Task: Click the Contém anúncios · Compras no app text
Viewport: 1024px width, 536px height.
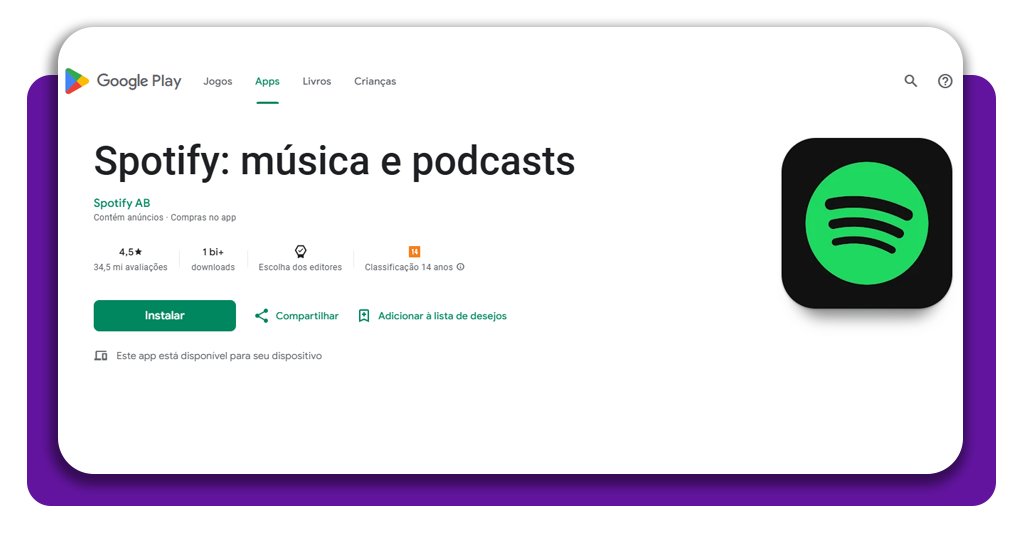Action: click(165, 217)
